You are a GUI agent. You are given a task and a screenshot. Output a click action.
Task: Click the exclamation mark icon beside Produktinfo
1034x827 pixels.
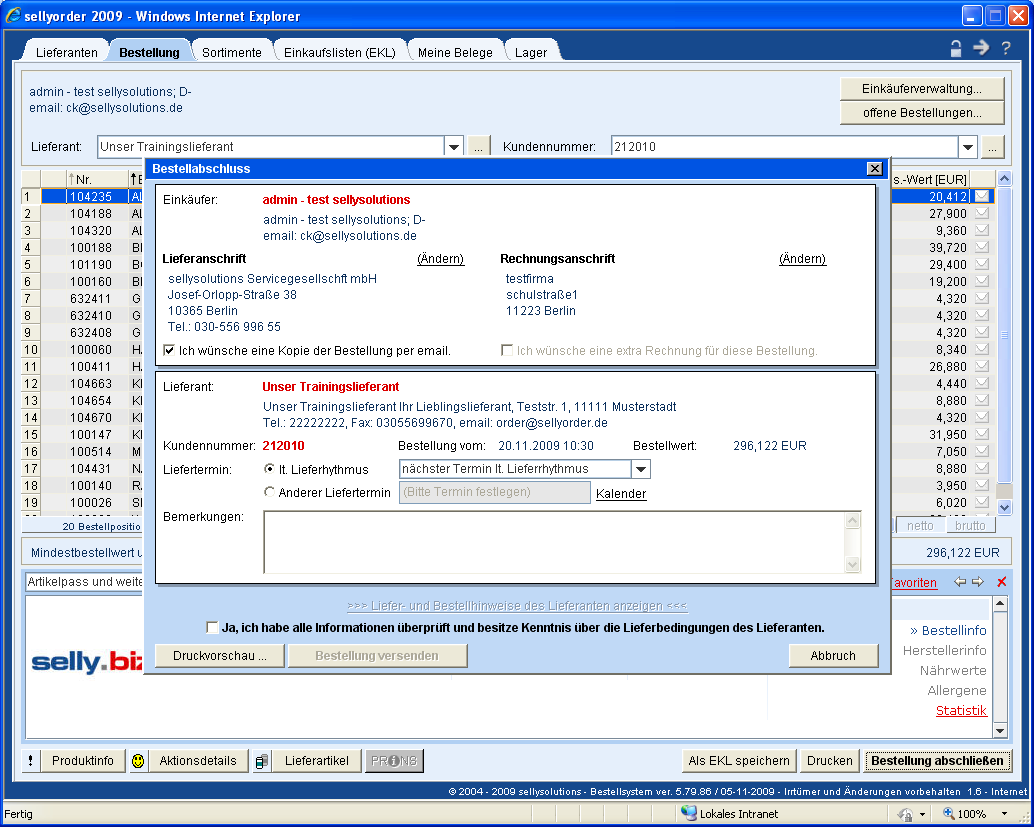(29, 761)
